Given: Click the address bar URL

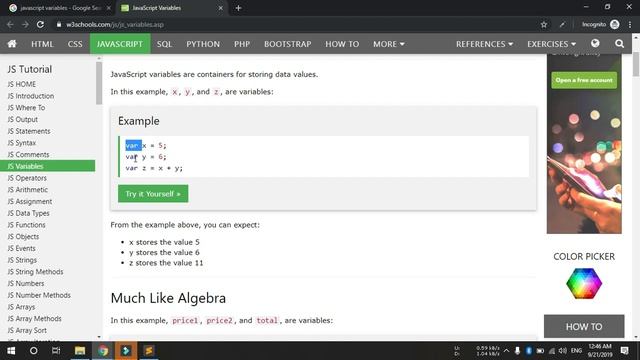Looking at the screenshot, I should pos(115,24).
